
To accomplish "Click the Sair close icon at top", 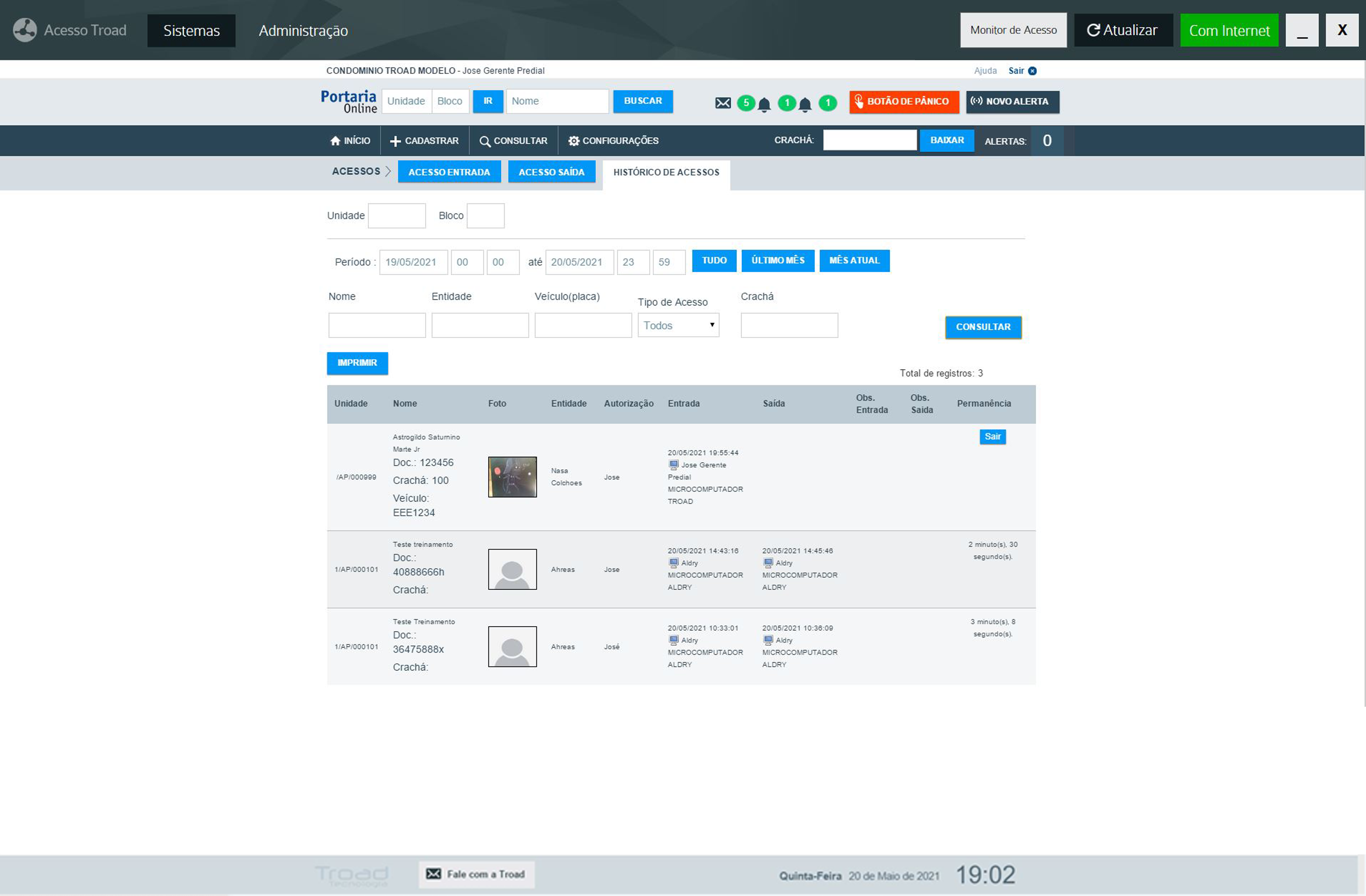I will (x=1032, y=71).
